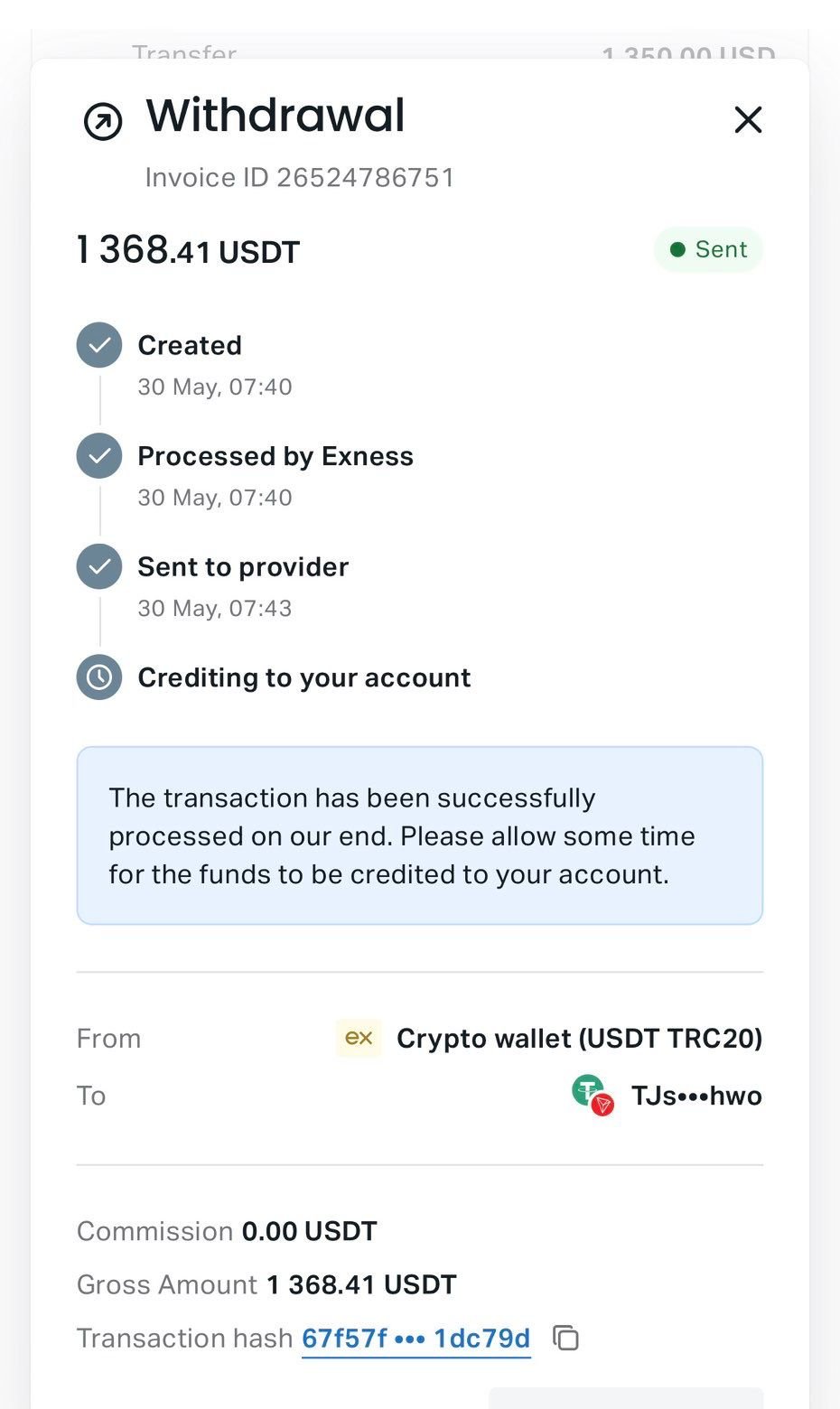Click the blue transaction processed info box
Screen dimensions: 840x1409
[419, 835]
